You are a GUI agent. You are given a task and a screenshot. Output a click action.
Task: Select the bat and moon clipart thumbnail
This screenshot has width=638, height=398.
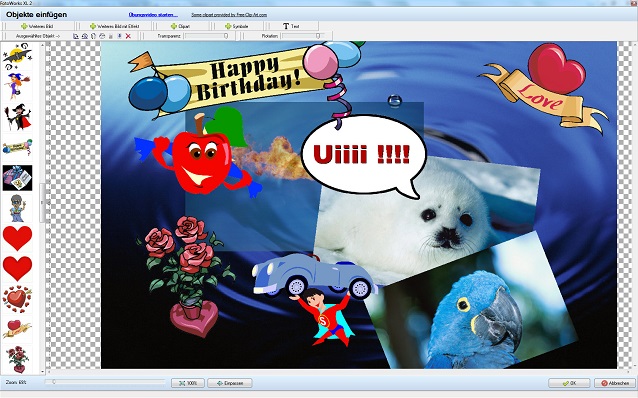pos(17,56)
